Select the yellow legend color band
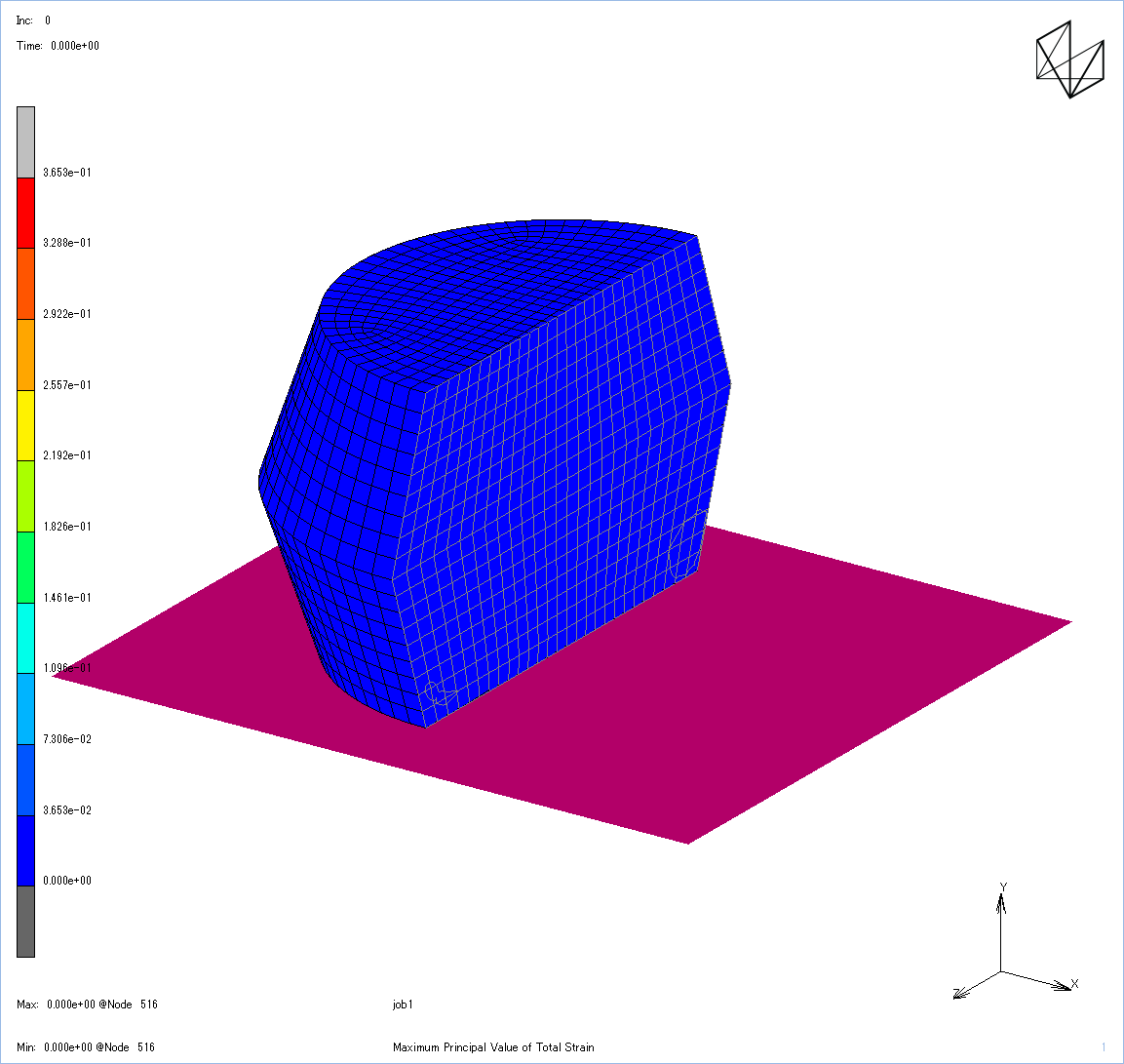This screenshot has height=1064, width=1124. 25,426
